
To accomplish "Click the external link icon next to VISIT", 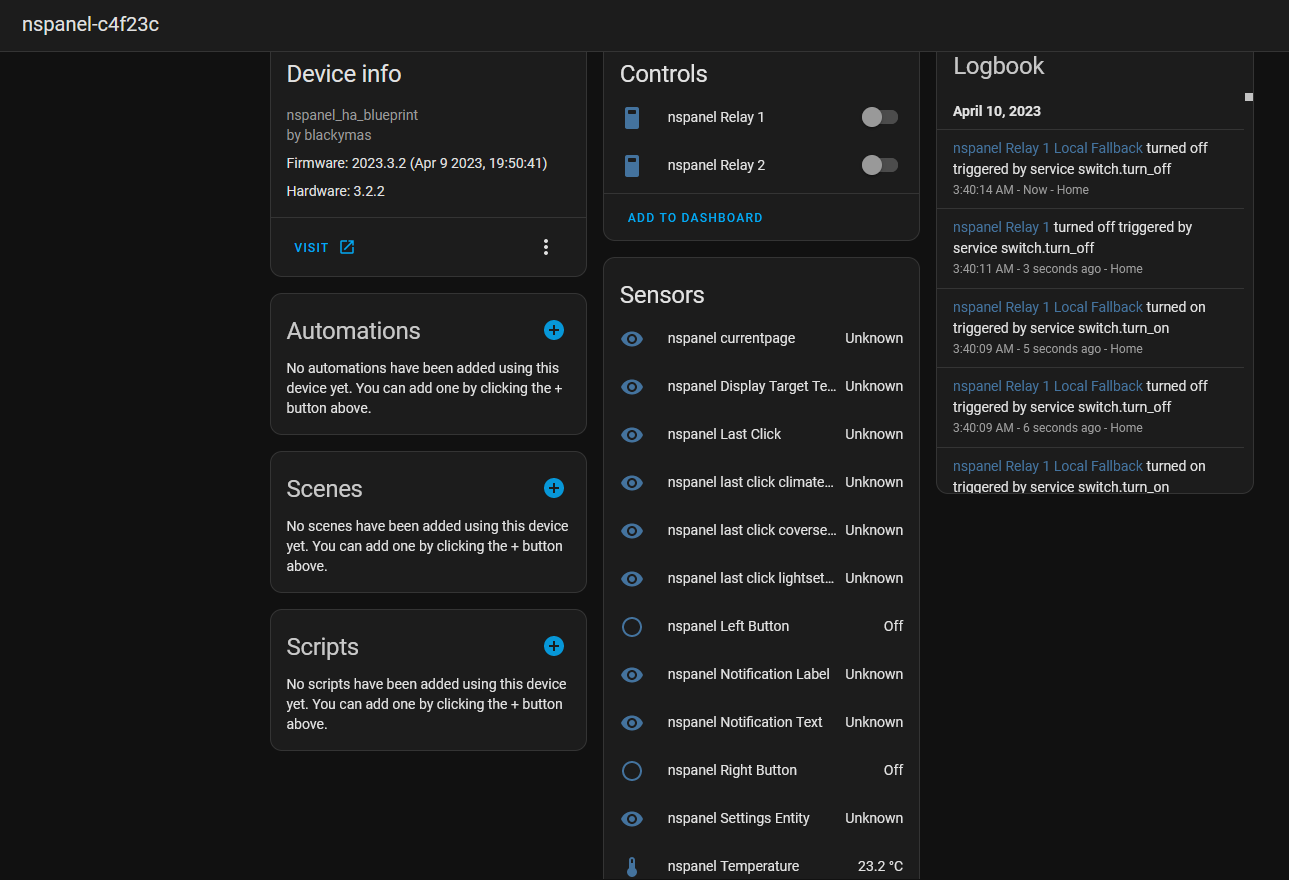I will 347,247.
